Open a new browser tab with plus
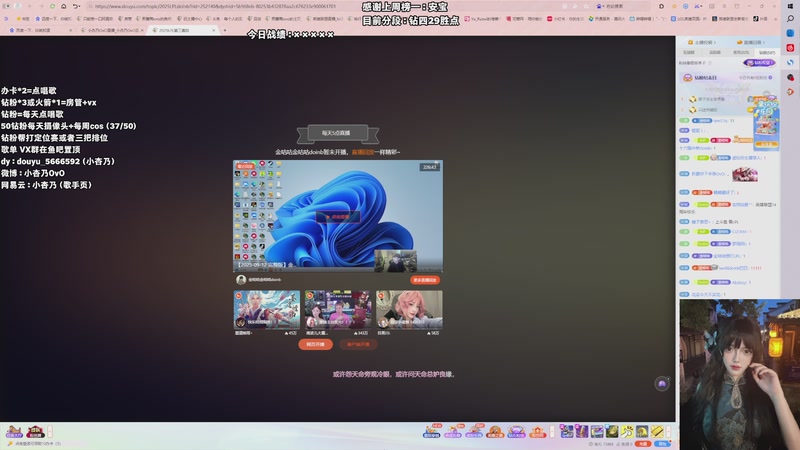This screenshot has width=800, height=450. click(225, 30)
